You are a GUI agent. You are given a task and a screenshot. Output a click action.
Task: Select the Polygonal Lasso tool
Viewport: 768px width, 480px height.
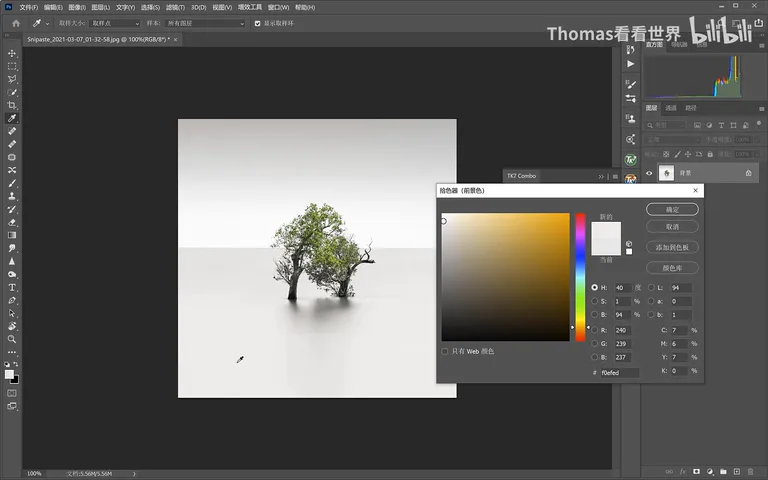click(12, 79)
